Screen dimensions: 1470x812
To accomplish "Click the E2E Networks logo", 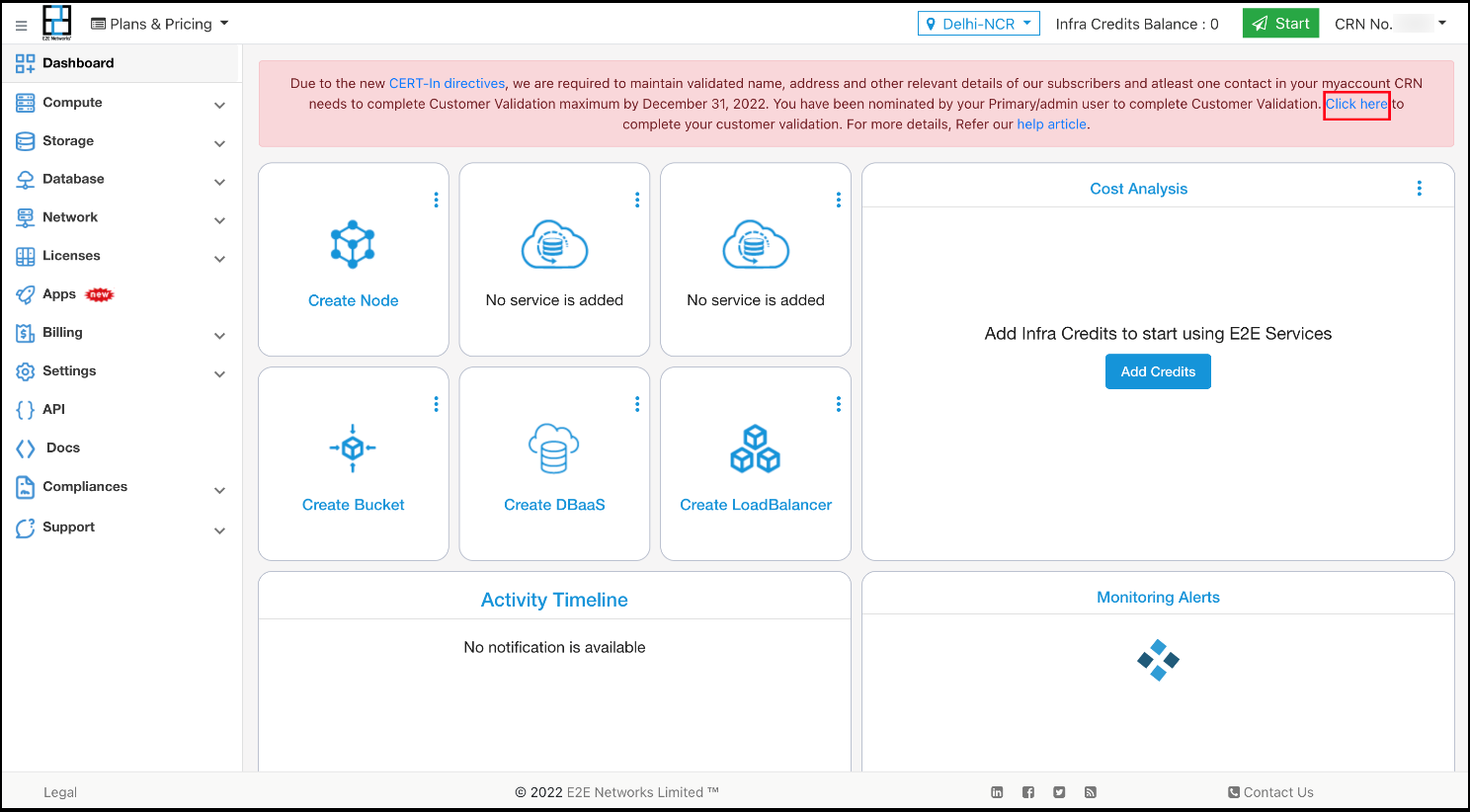I will tap(57, 23).
